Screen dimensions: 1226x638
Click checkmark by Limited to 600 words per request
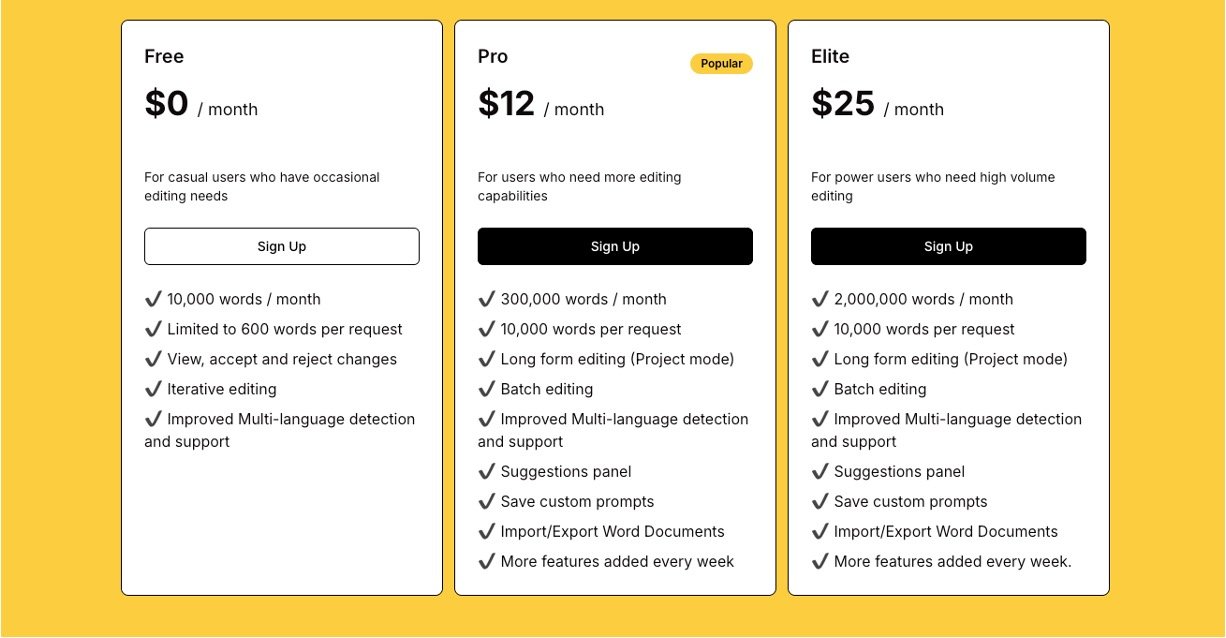coord(153,329)
